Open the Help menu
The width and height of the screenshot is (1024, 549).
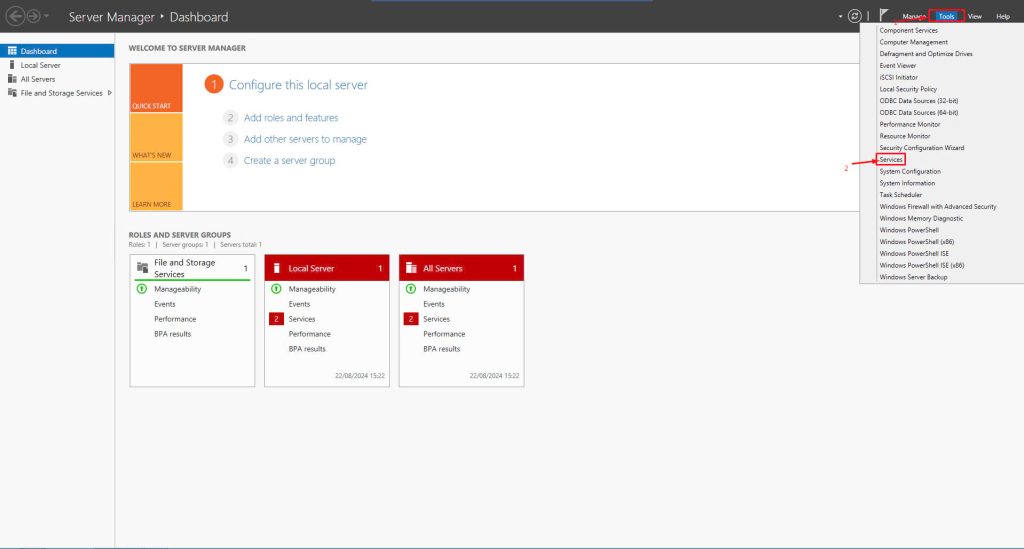tap(1002, 16)
